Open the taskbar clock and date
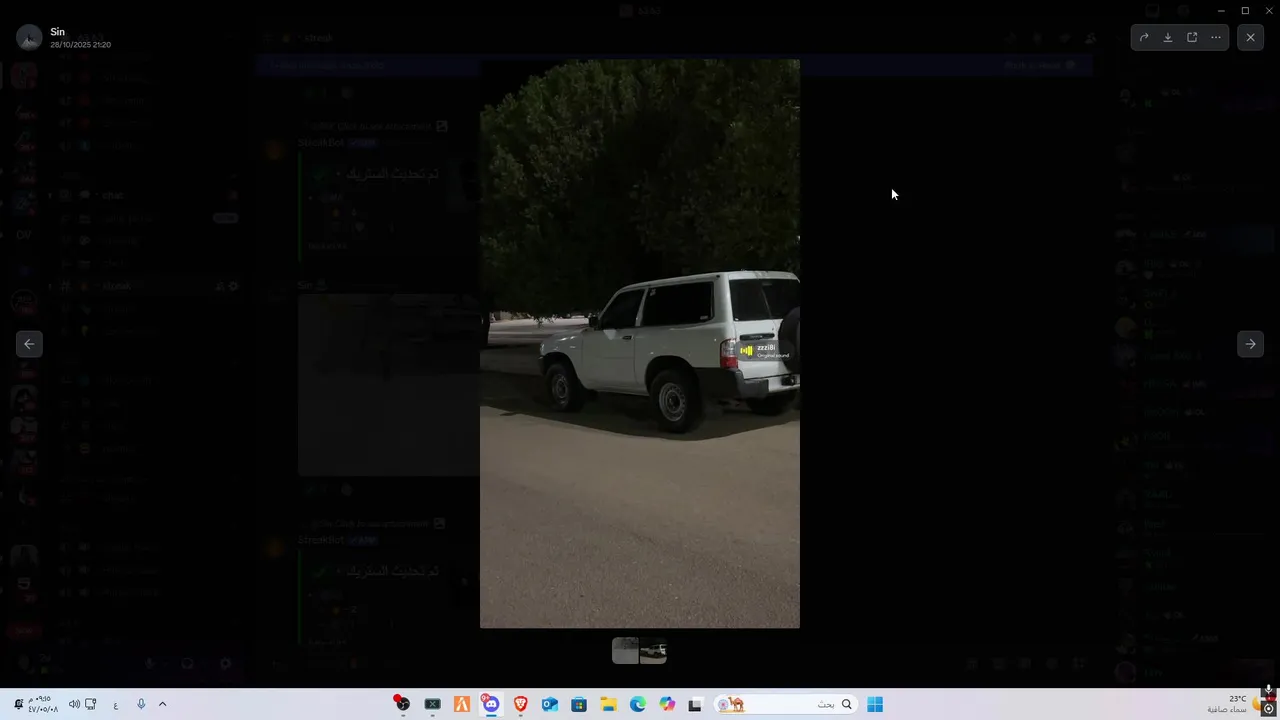 click(x=43, y=704)
